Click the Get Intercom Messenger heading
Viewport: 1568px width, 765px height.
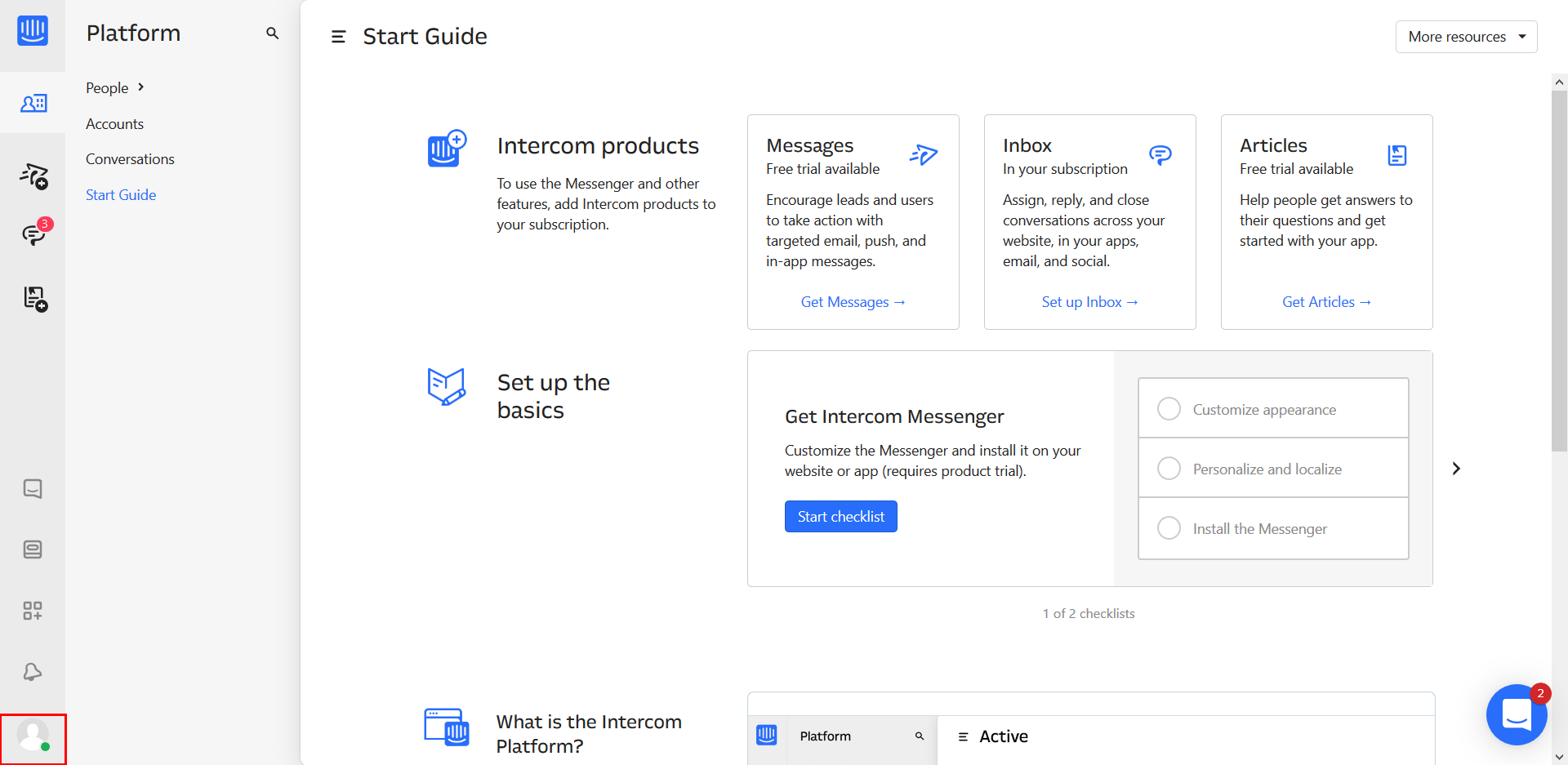894,416
